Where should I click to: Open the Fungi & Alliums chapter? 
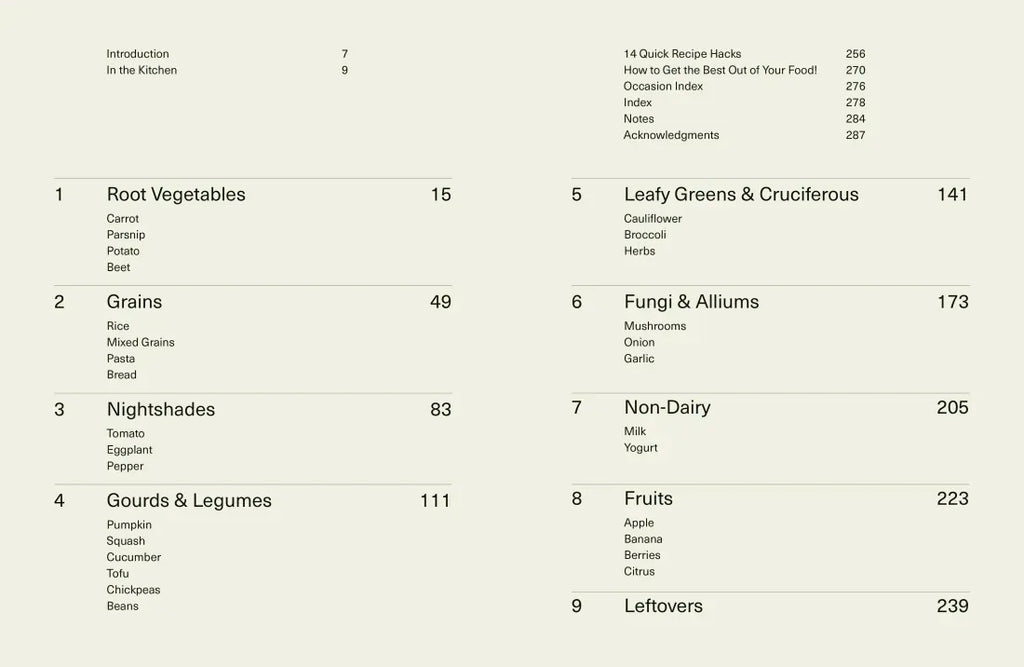691,302
